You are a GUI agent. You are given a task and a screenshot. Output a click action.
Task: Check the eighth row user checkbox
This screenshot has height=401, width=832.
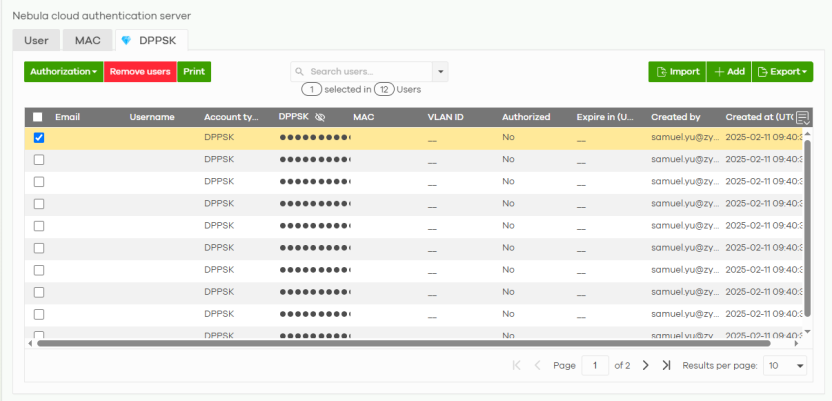39,292
